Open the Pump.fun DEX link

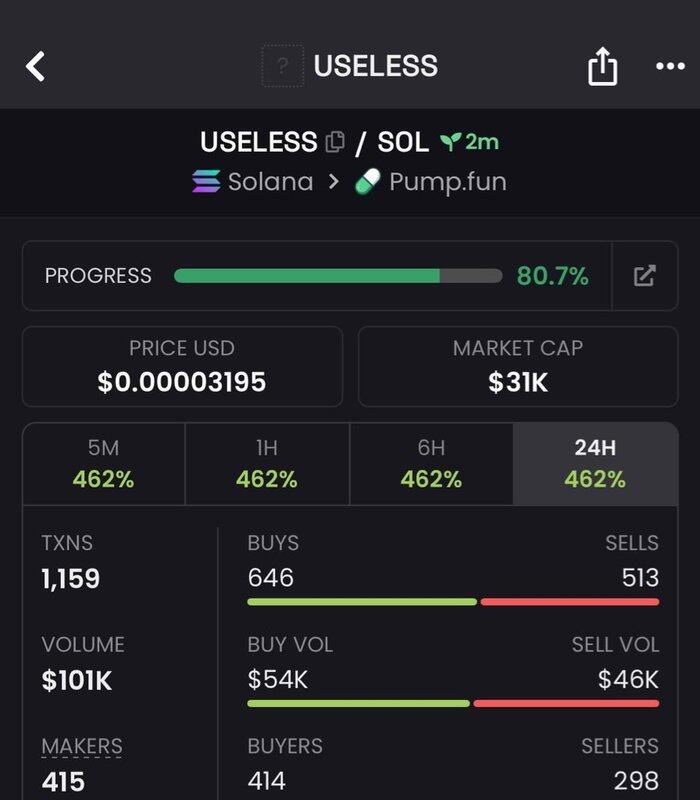pos(447,182)
